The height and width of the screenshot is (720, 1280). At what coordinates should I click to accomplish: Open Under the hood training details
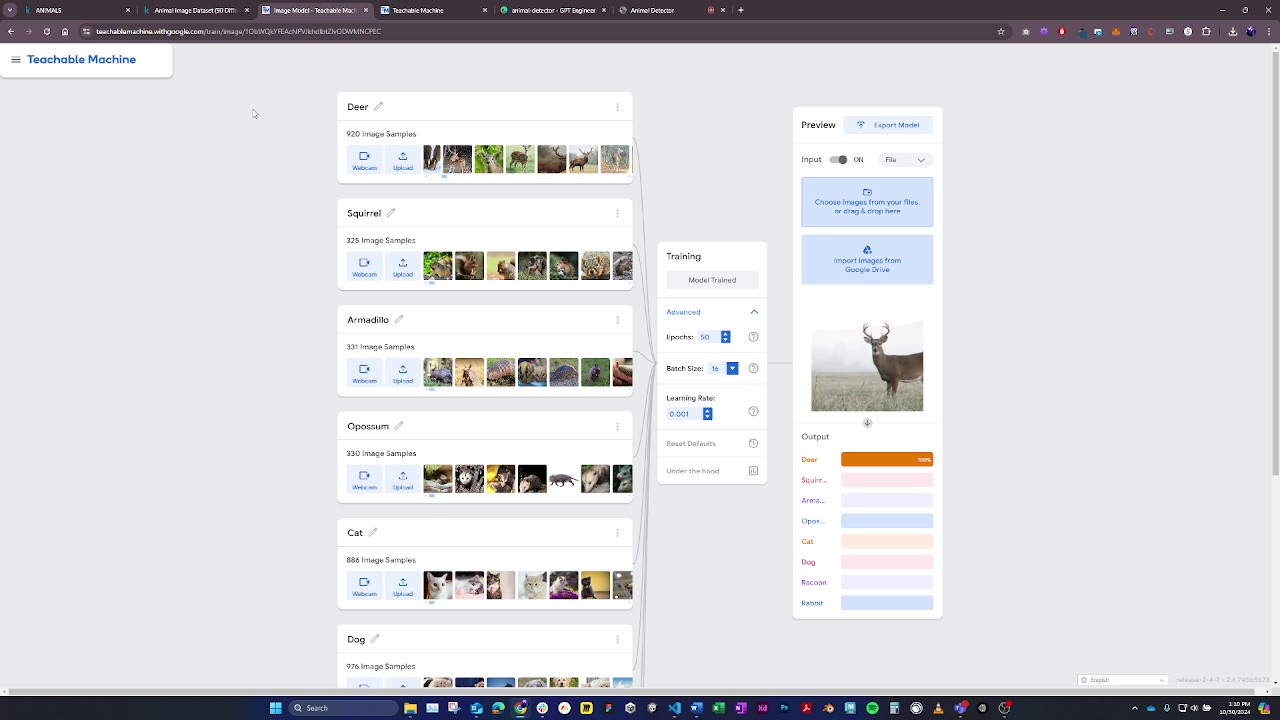click(x=712, y=471)
